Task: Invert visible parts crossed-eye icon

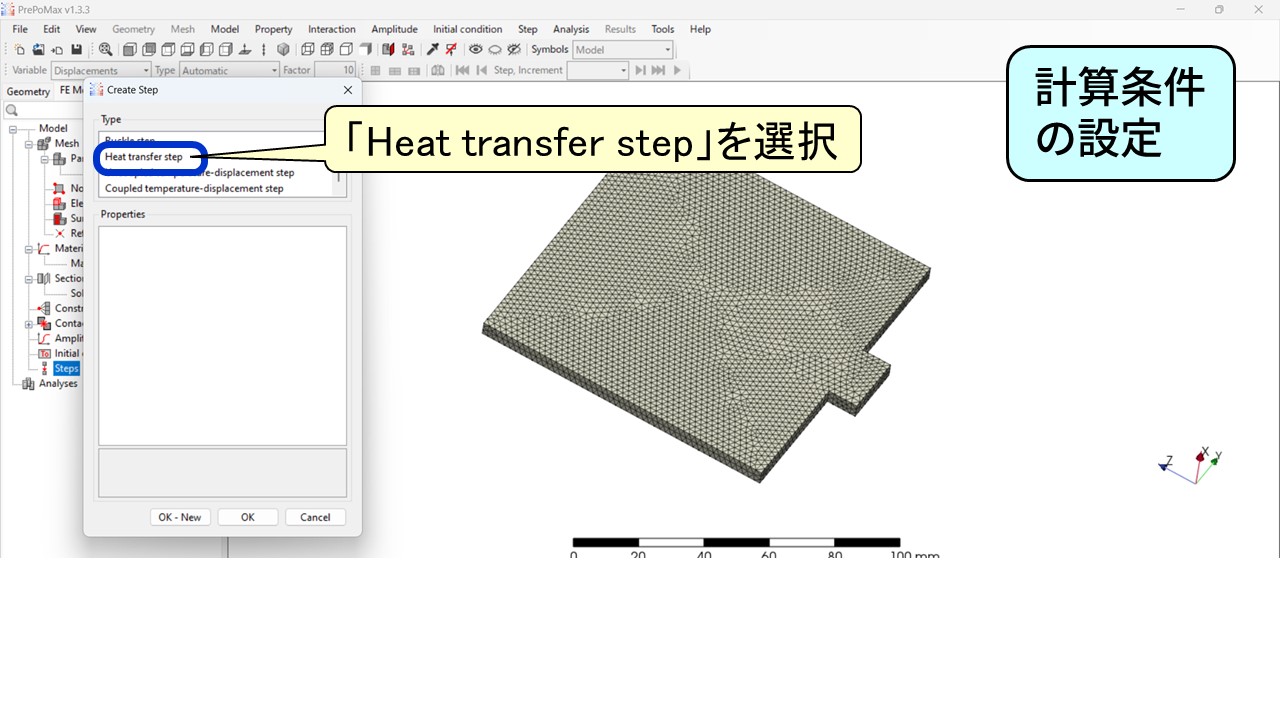Action: [x=514, y=49]
